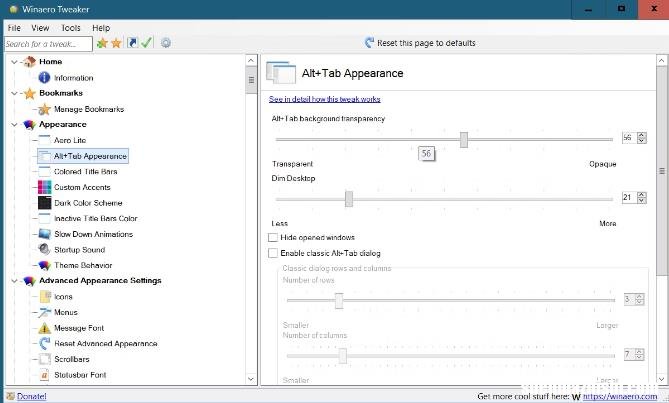669x403 pixels.
Task: Click the Aero Lite window icon
Action: (x=44, y=140)
